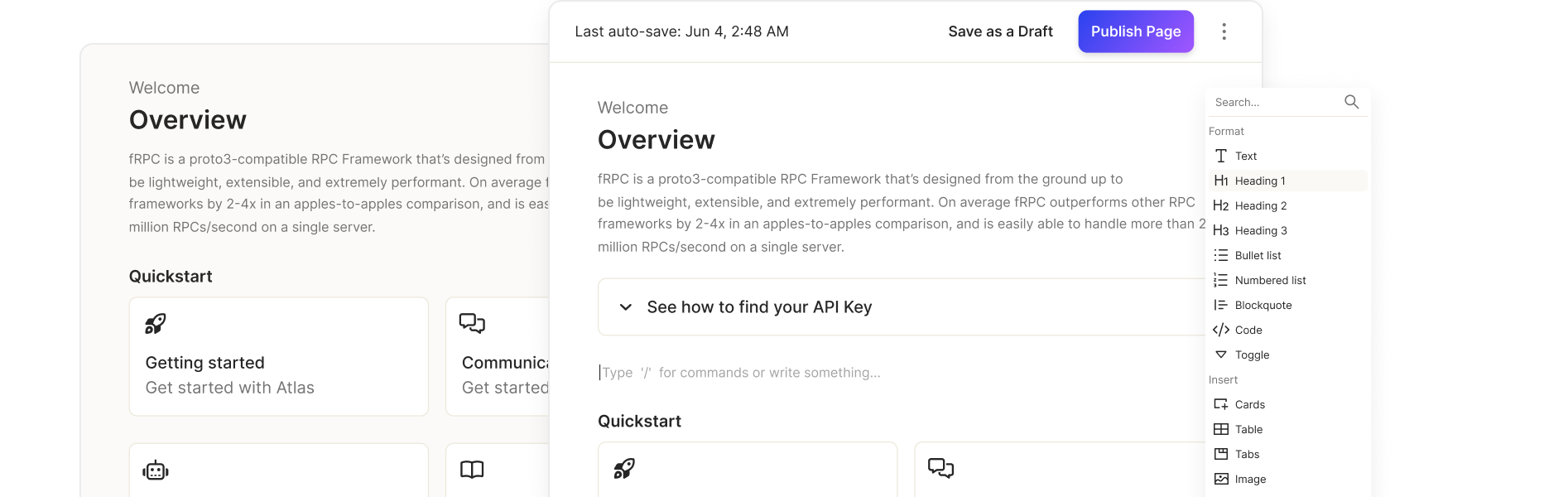Choose the Heading 1 format option
This screenshot has width=1568, height=497.
coord(1287,181)
